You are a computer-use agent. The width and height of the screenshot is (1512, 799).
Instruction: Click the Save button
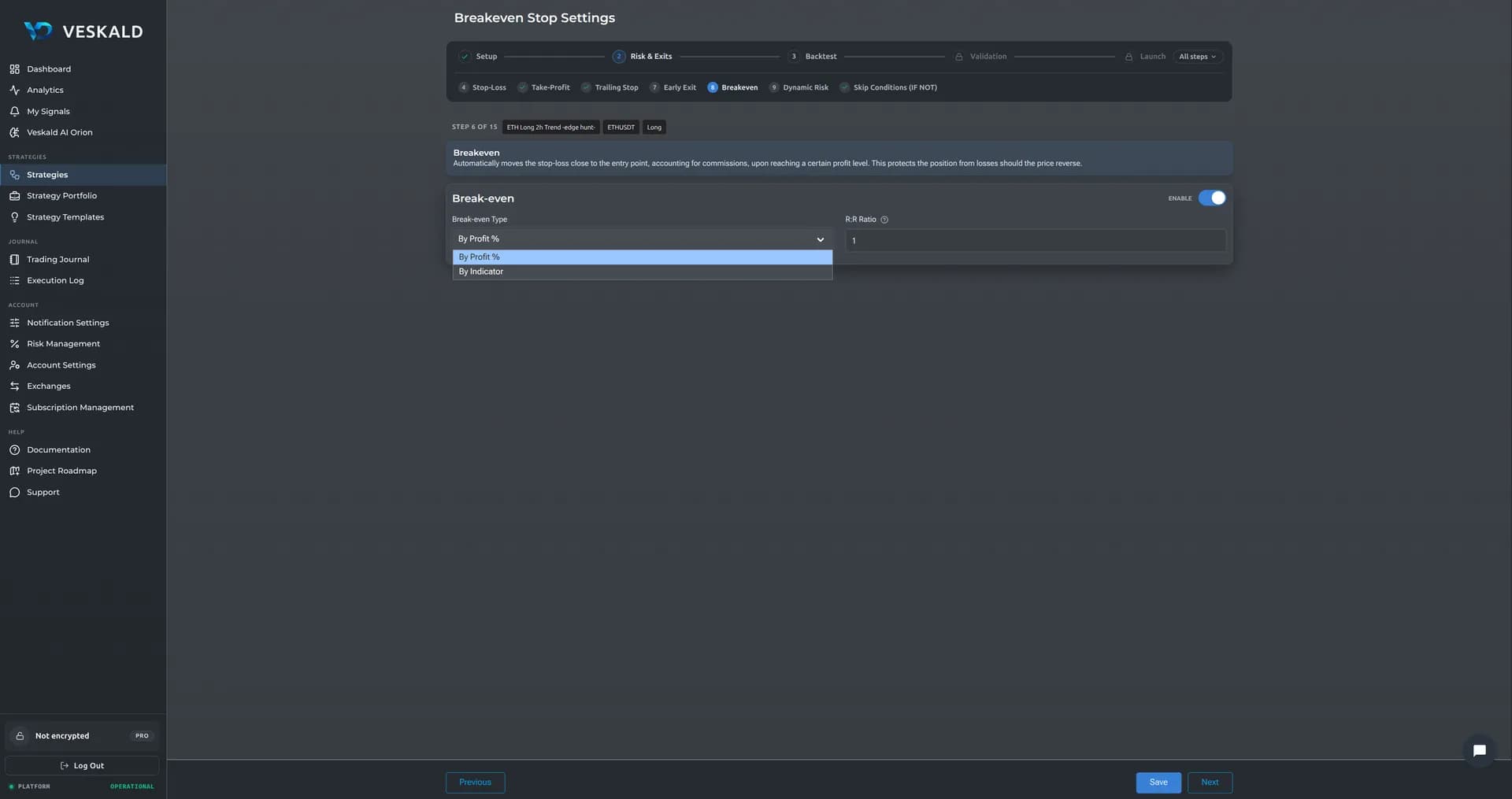coord(1158,782)
